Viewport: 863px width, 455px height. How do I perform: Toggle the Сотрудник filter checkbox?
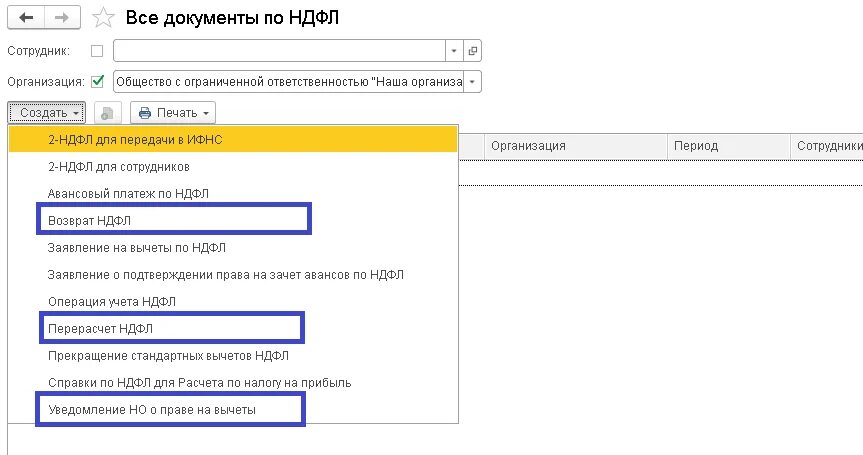pos(97,50)
